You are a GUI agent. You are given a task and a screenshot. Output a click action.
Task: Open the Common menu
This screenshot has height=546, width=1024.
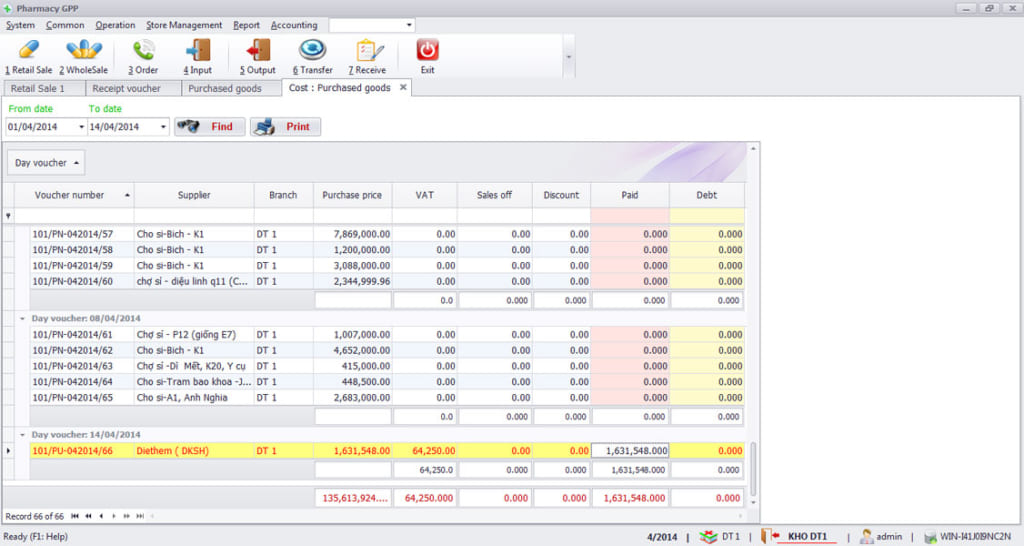point(65,25)
